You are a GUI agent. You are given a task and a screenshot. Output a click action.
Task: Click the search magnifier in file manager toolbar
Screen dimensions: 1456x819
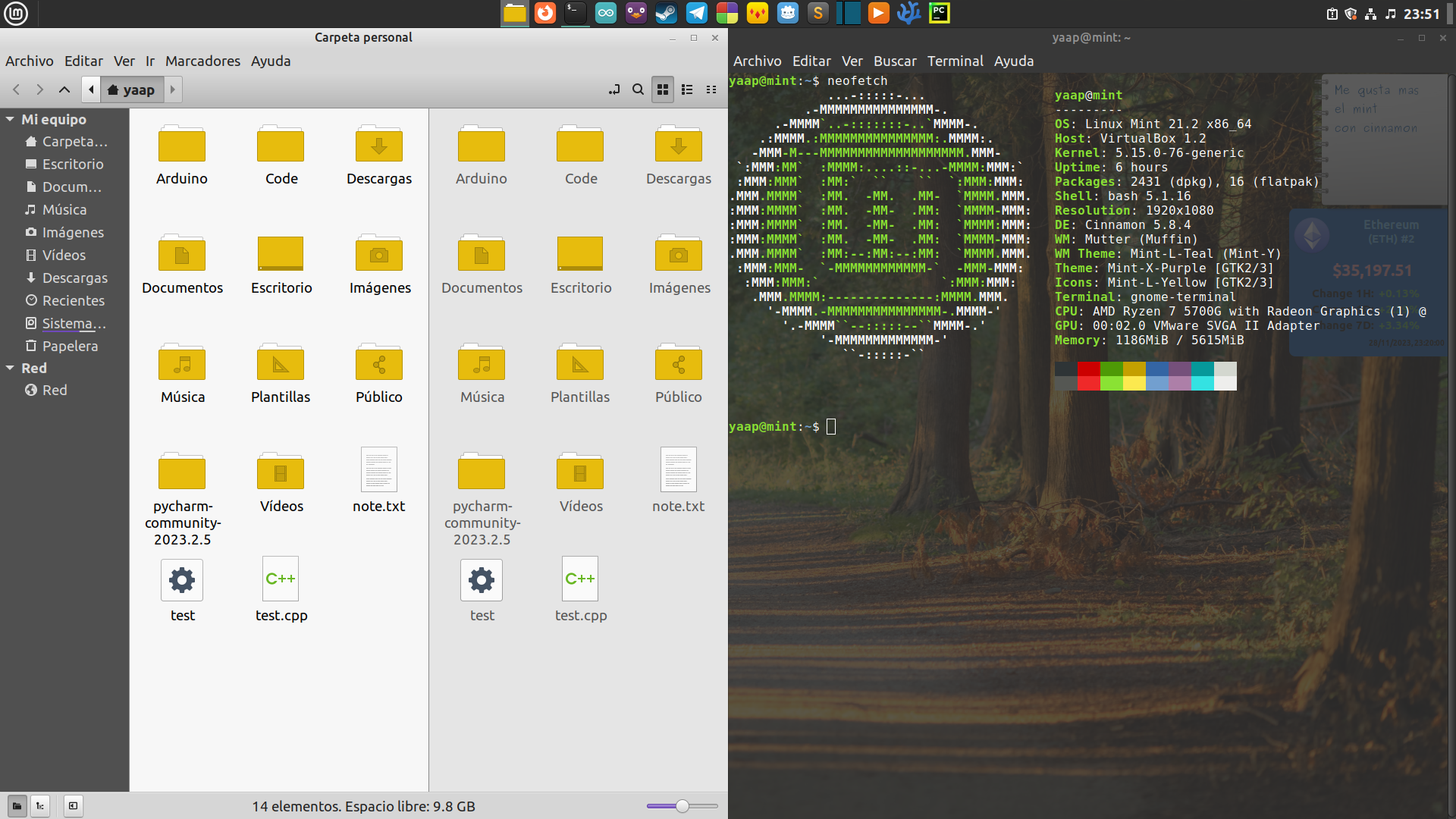[638, 89]
